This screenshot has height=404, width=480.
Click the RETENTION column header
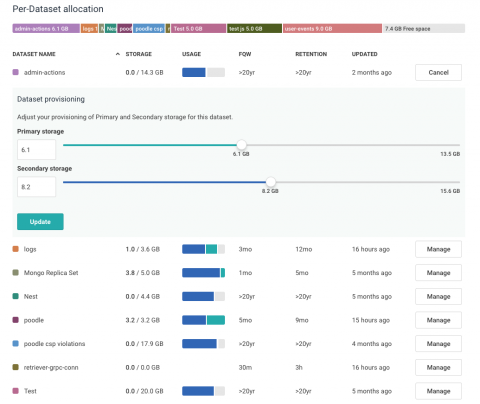pyautogui.click(x=311, y=54)
